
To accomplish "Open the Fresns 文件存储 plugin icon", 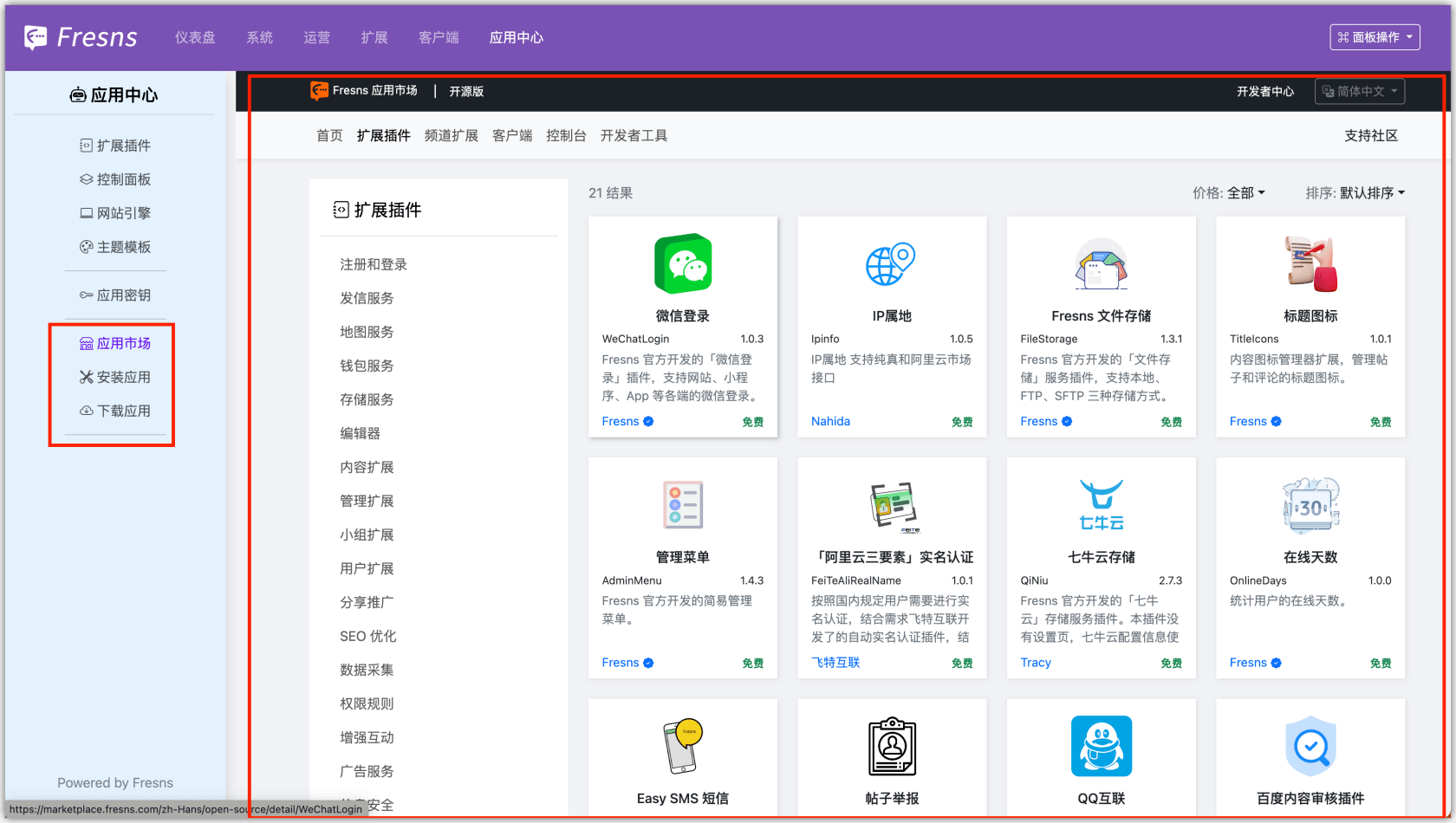I will [x=1101, y=264].
